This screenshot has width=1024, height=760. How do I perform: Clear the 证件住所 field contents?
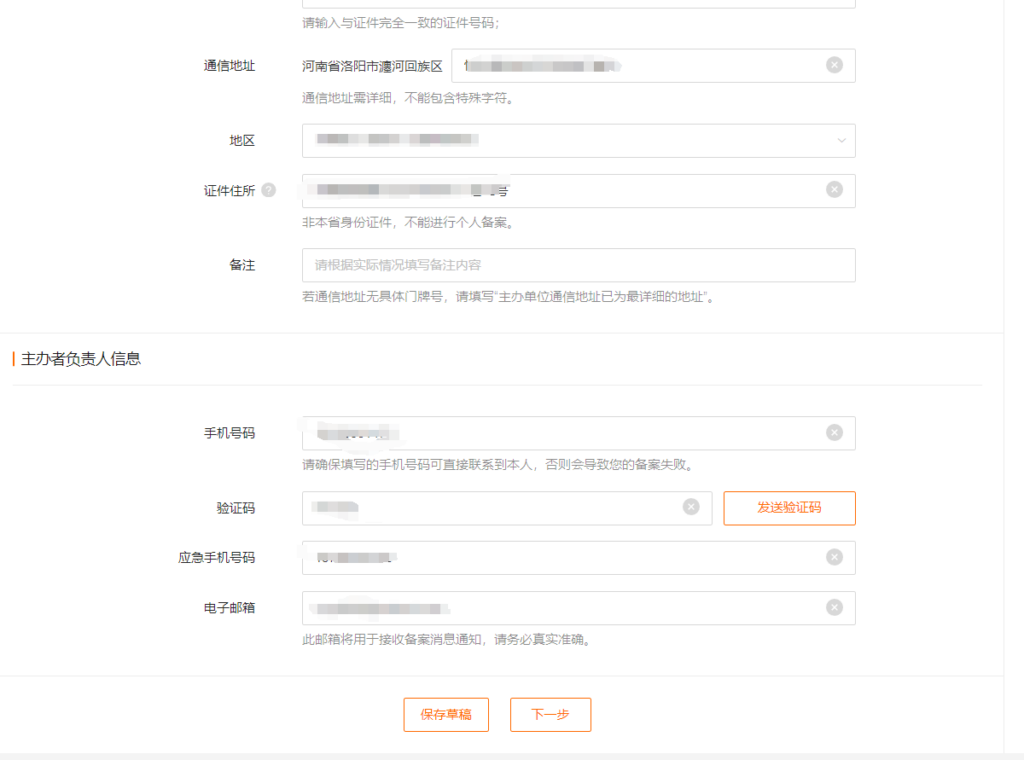pos(834,190)
